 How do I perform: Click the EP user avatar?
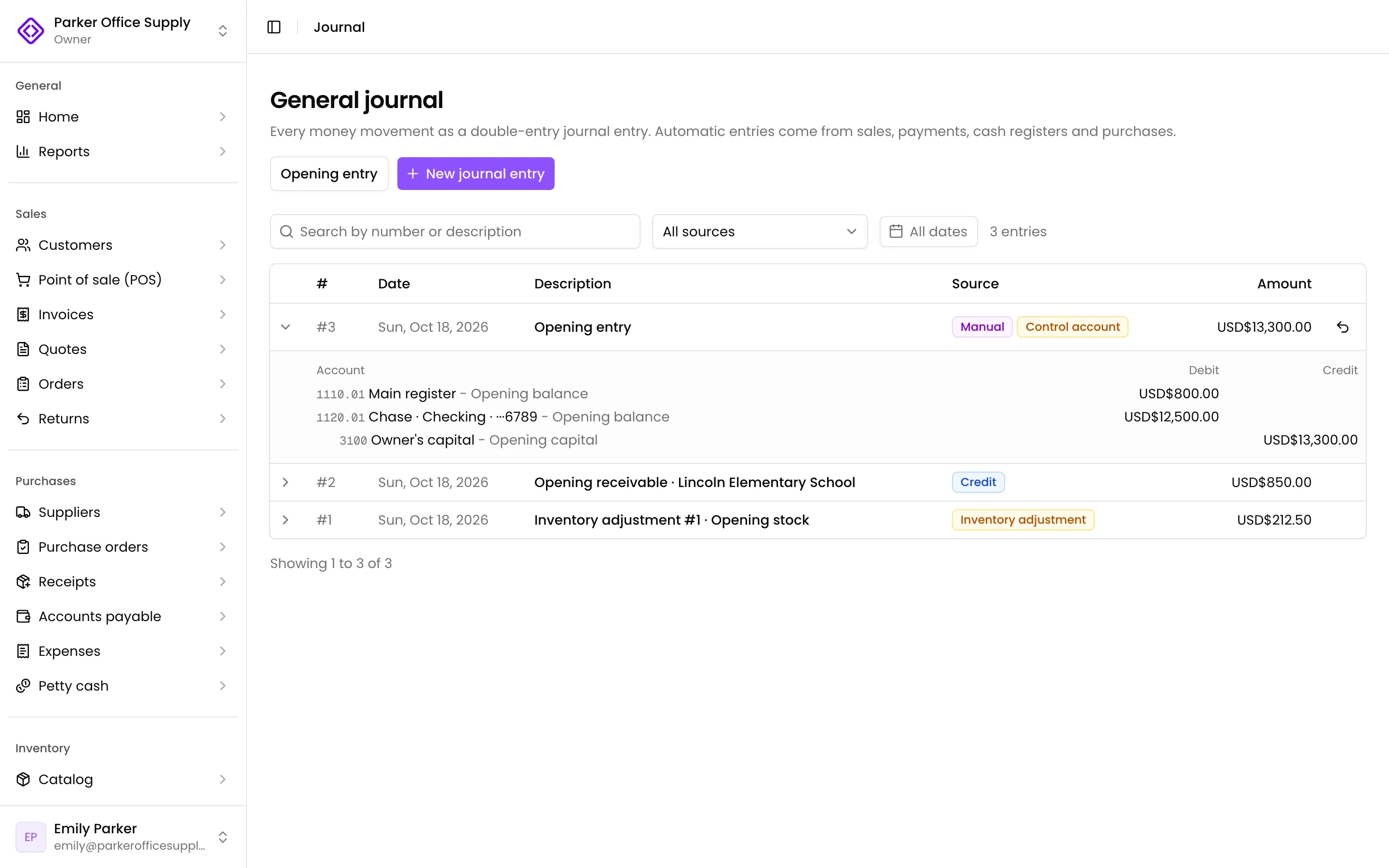pyautogui.click(x=30, y=837)
